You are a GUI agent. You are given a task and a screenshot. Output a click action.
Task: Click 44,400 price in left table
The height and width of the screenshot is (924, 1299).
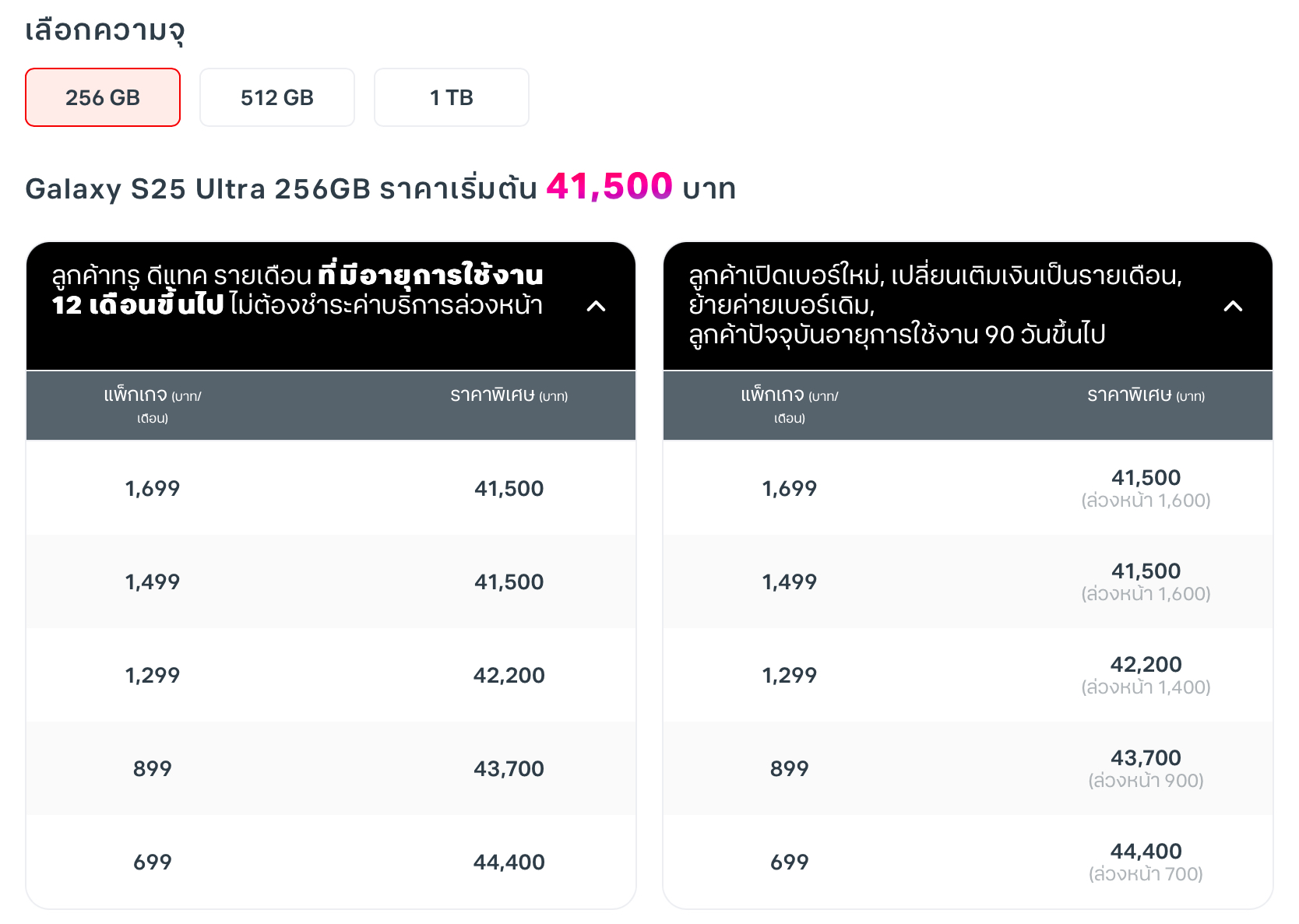coord(509,862)
